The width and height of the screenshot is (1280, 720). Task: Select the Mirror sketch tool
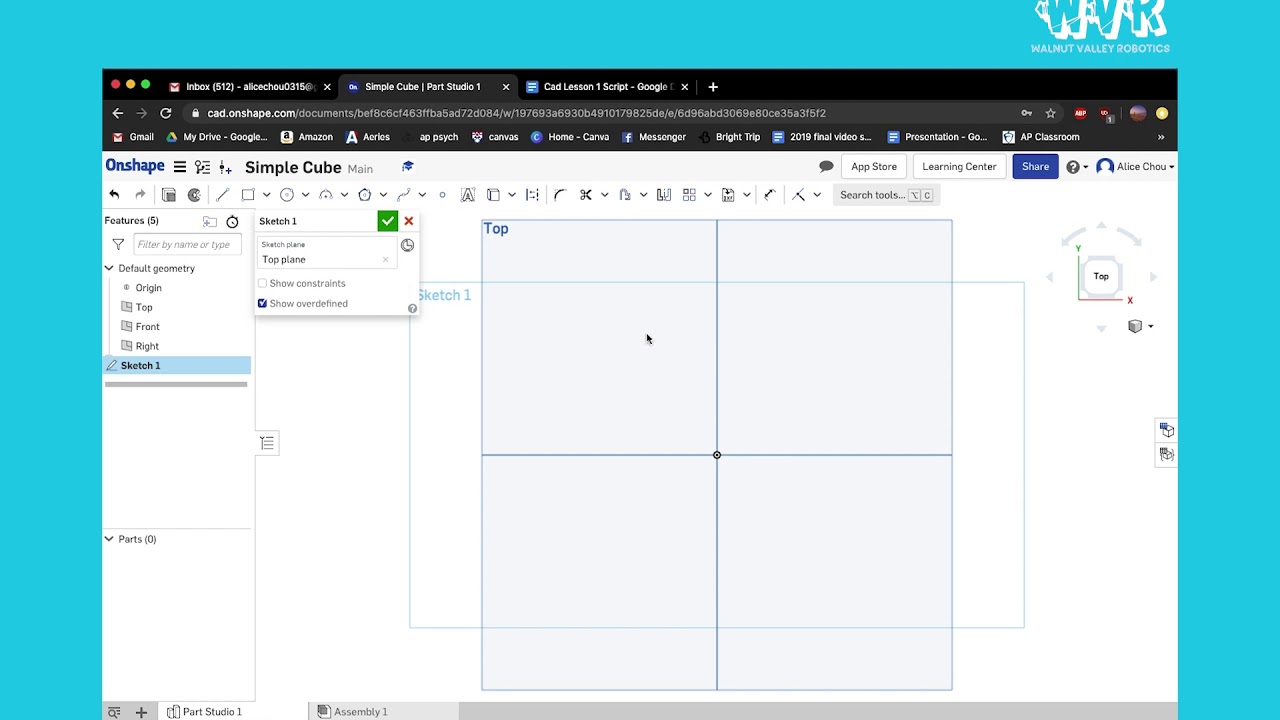pos(663,195)
